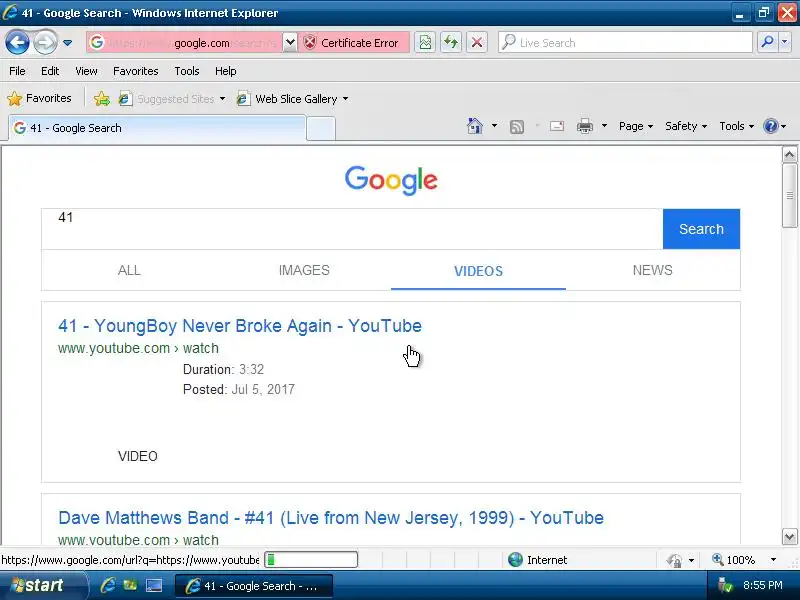The image size is (800, 600).
Task: Click the RSS feeds icon
Action: tap(517, 126)
